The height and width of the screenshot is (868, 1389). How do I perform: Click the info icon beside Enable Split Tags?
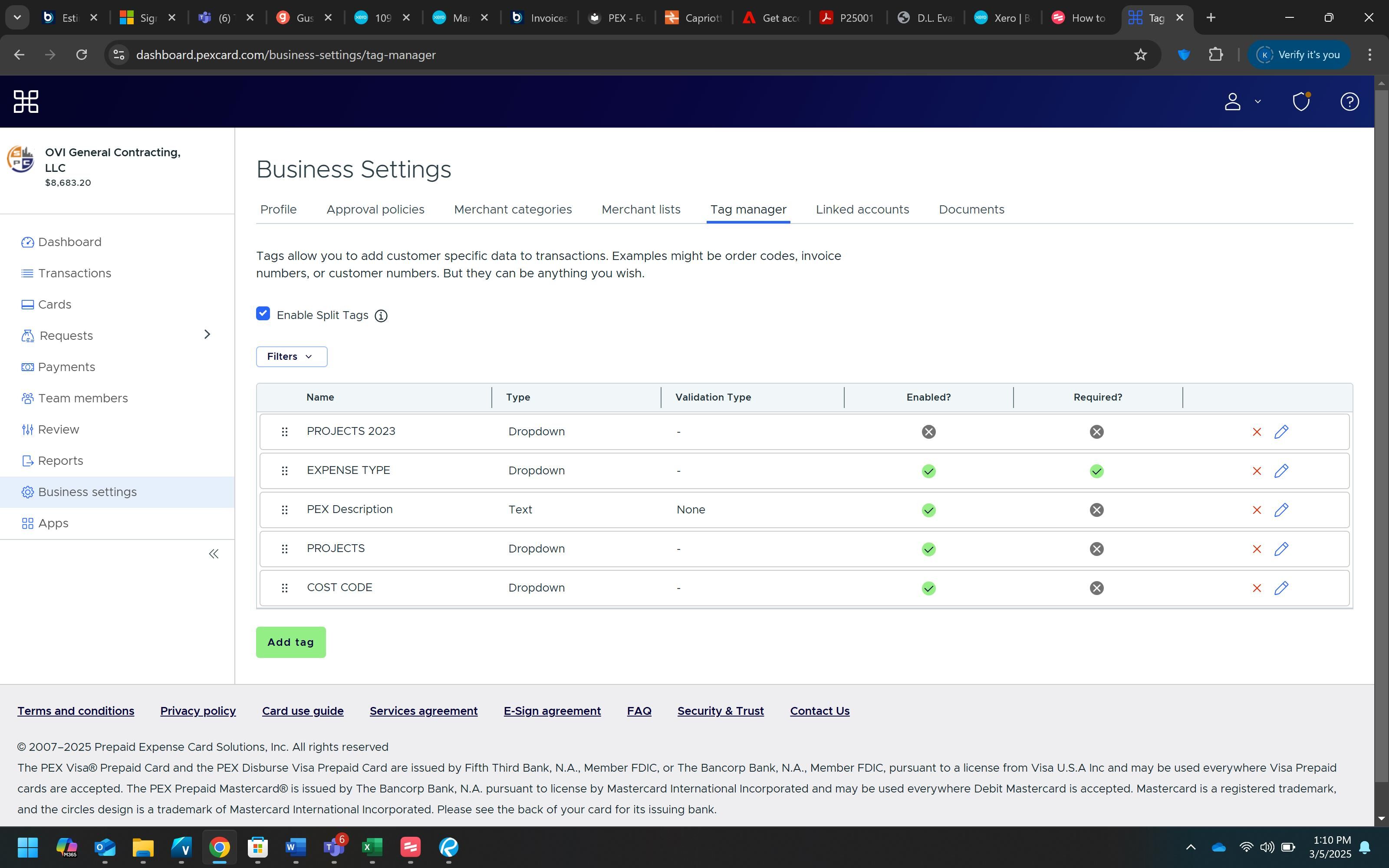381,316
